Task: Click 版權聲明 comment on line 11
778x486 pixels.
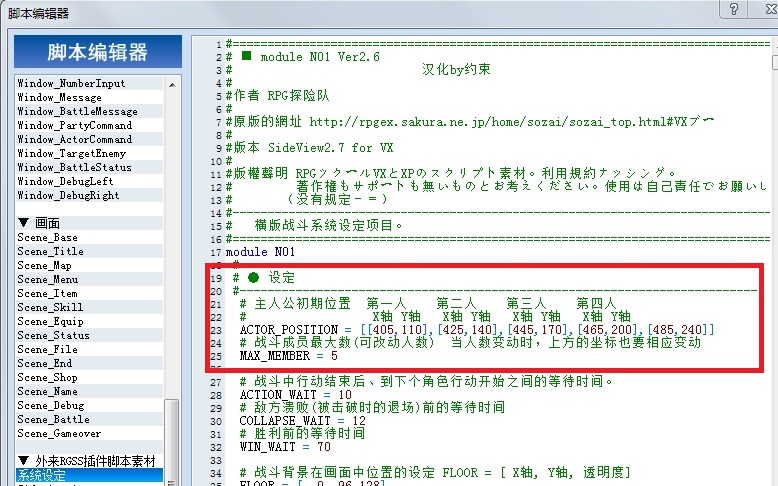Action: tap(452, 173)
